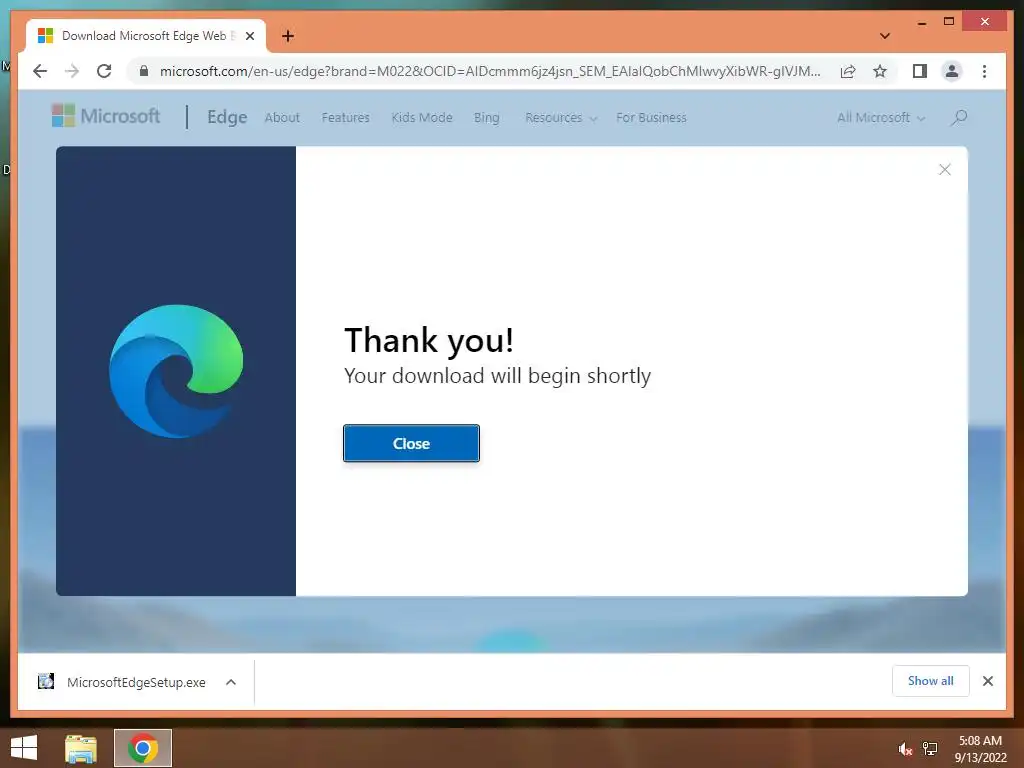Open a new tab with plus button
1024x768 pixels.
click(288, 36)
